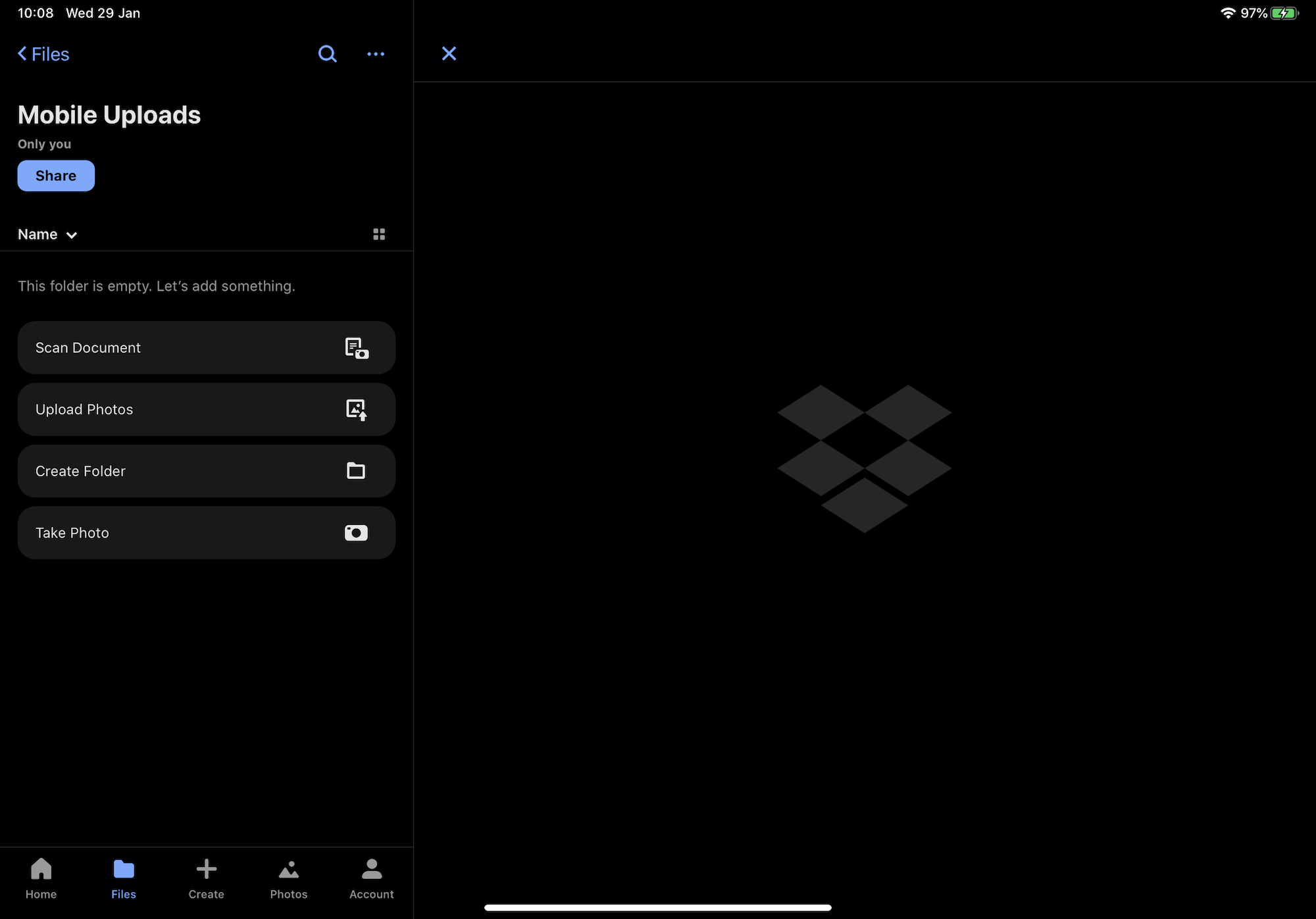Screen dimensions: 1316x919
Task: Tap the Scan Document row
Action: click(88, 347)
